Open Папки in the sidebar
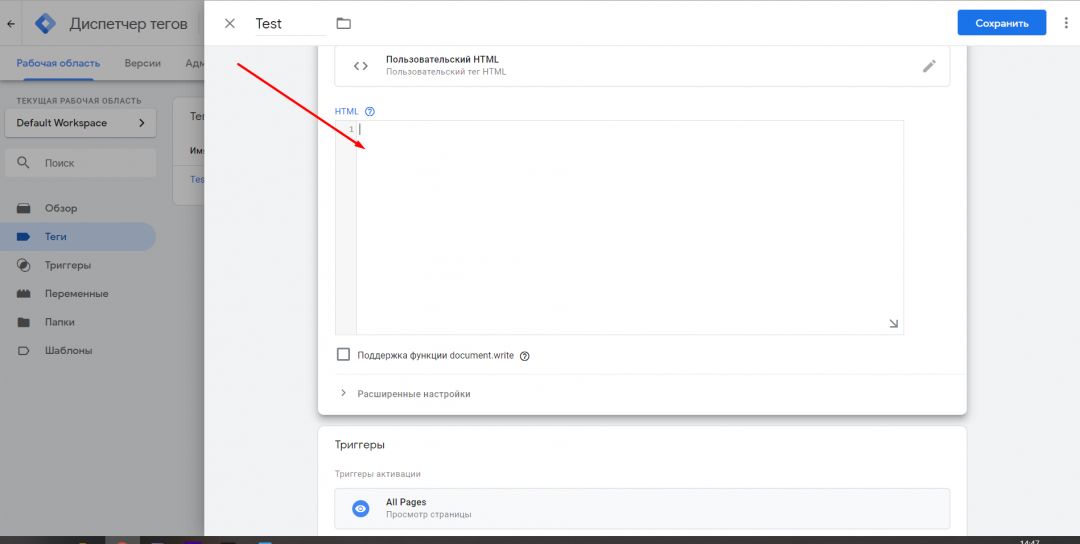Viewport: 1080px width, 544px height. pyautogui.click(x=78, y=322)
